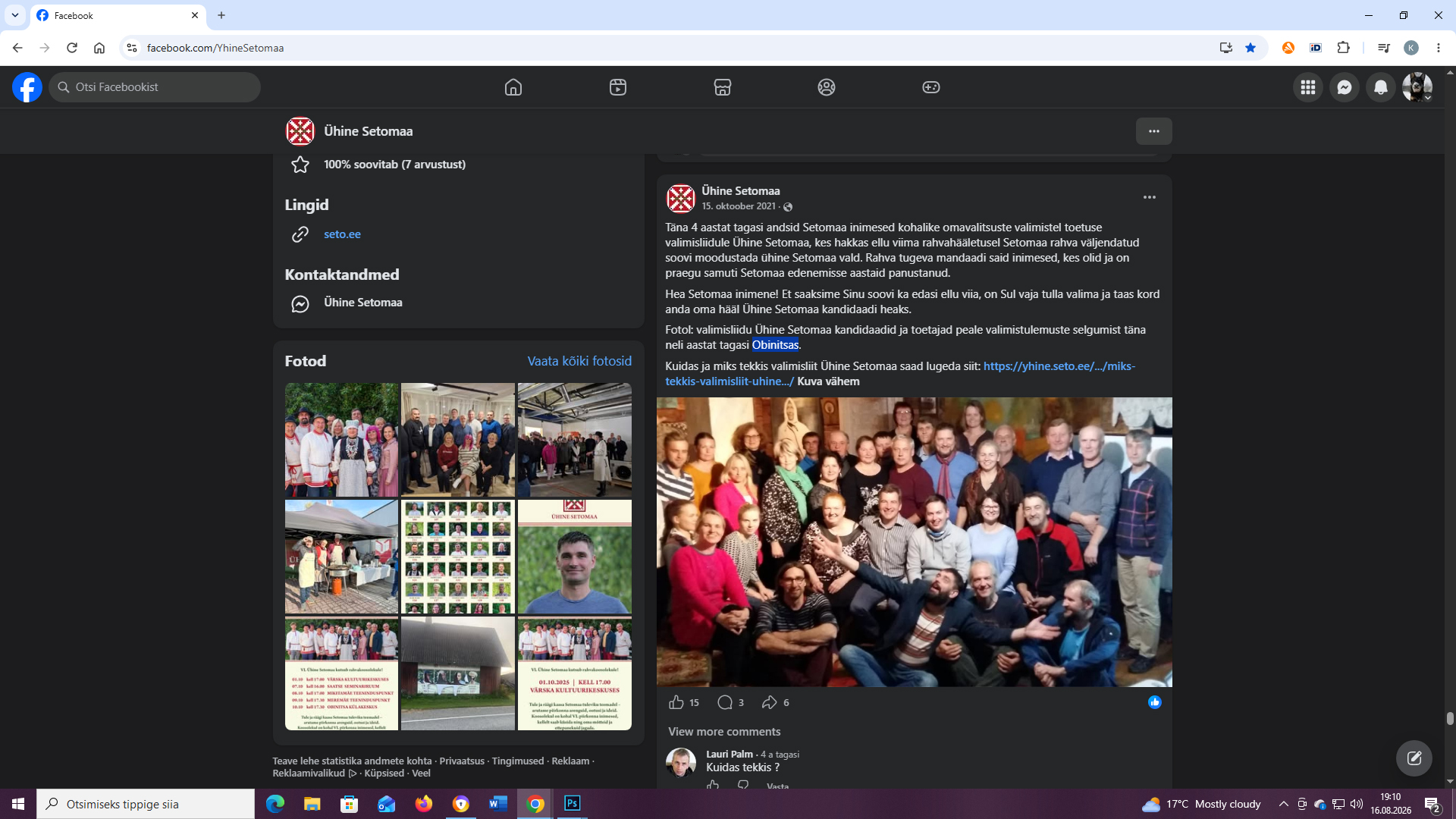Open Facebook Marketplace icon

(x=723, y=87)
